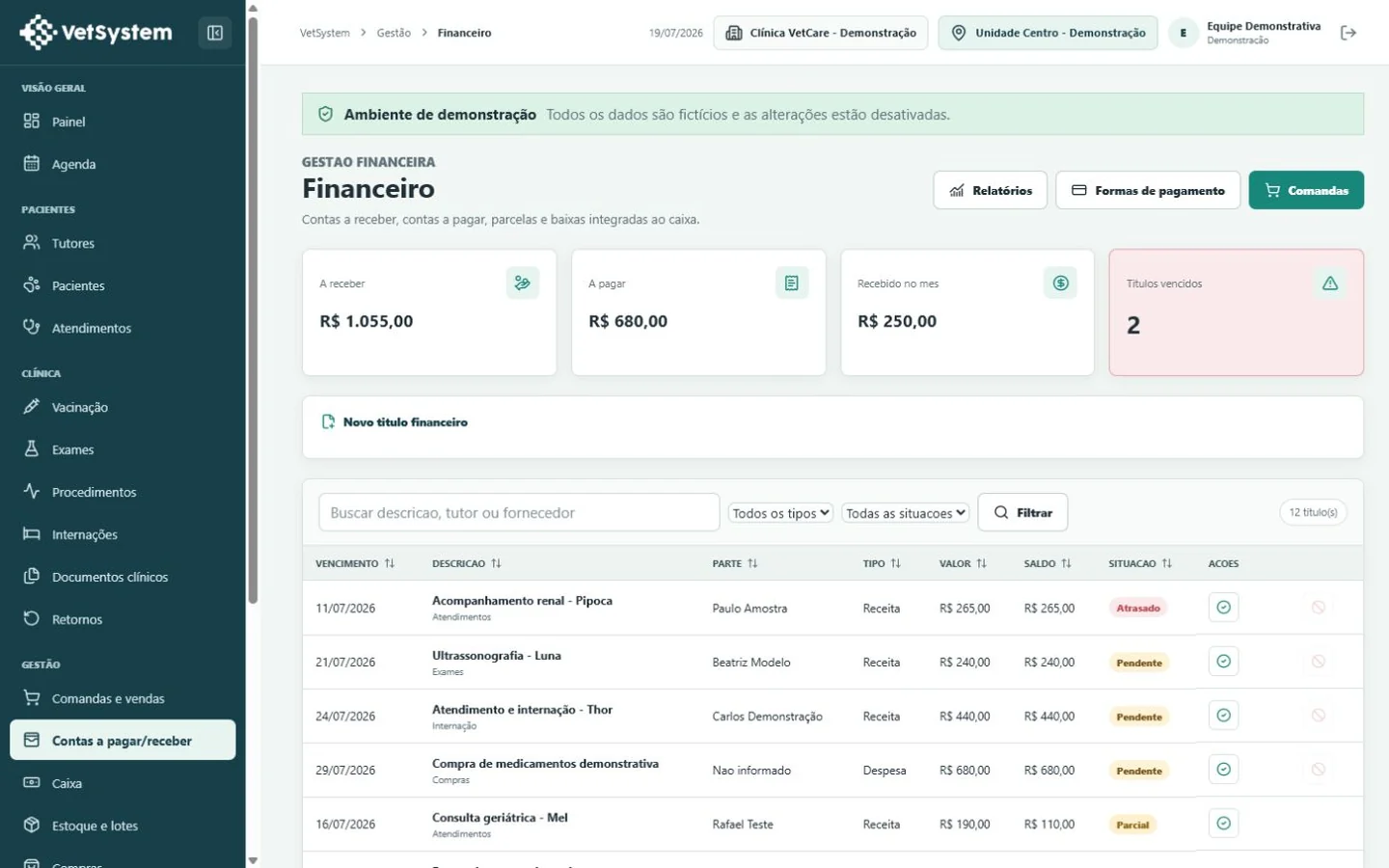Image resolution: width=1389 pixels, height=868 pixels.
Task: Click the logout icon
Action: [x=1348, y=33]
